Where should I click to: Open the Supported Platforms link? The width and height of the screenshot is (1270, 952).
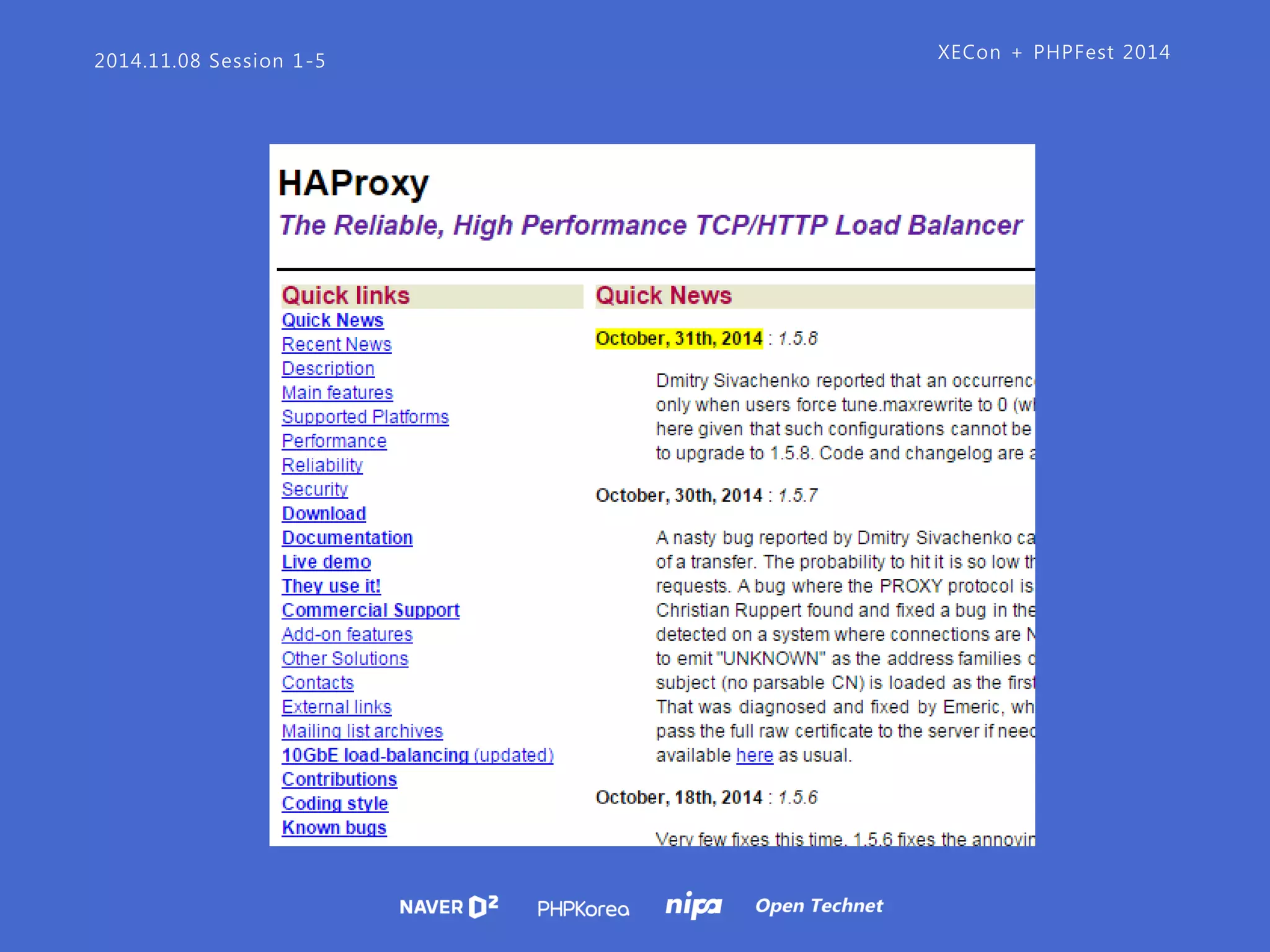[x=365, y=417]
